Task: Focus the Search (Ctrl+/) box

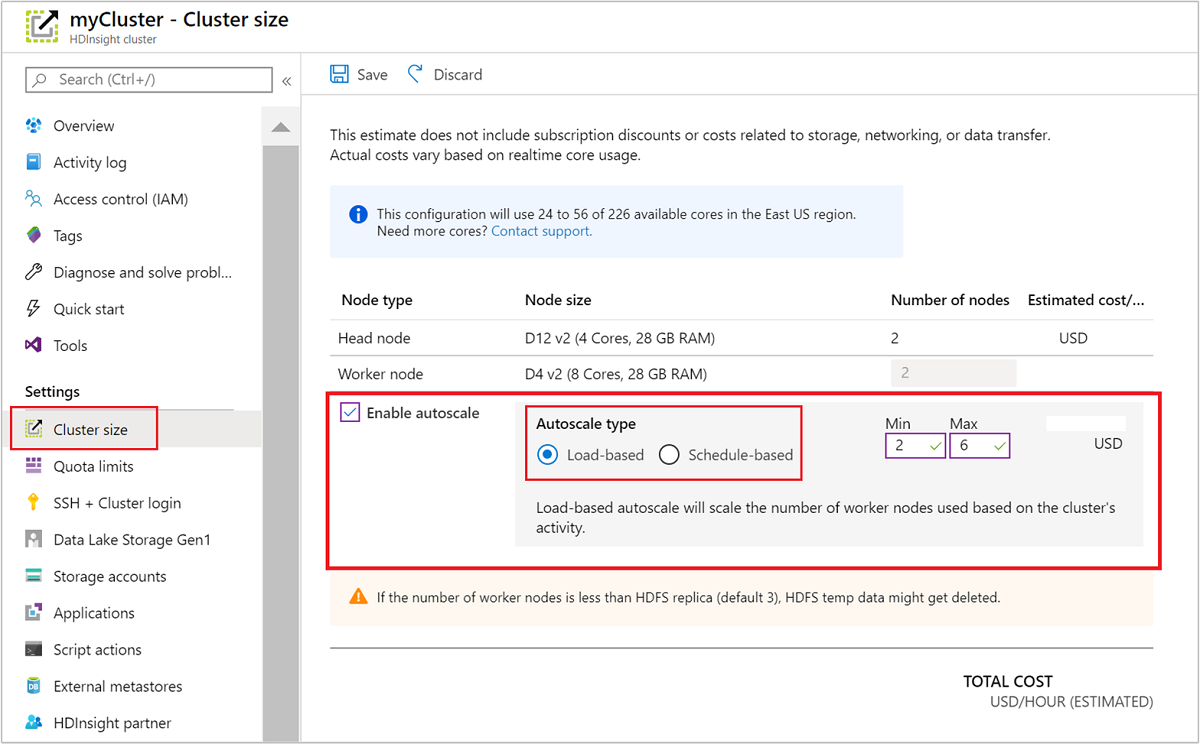Action: pyautogui.click(x=150, y=80)
